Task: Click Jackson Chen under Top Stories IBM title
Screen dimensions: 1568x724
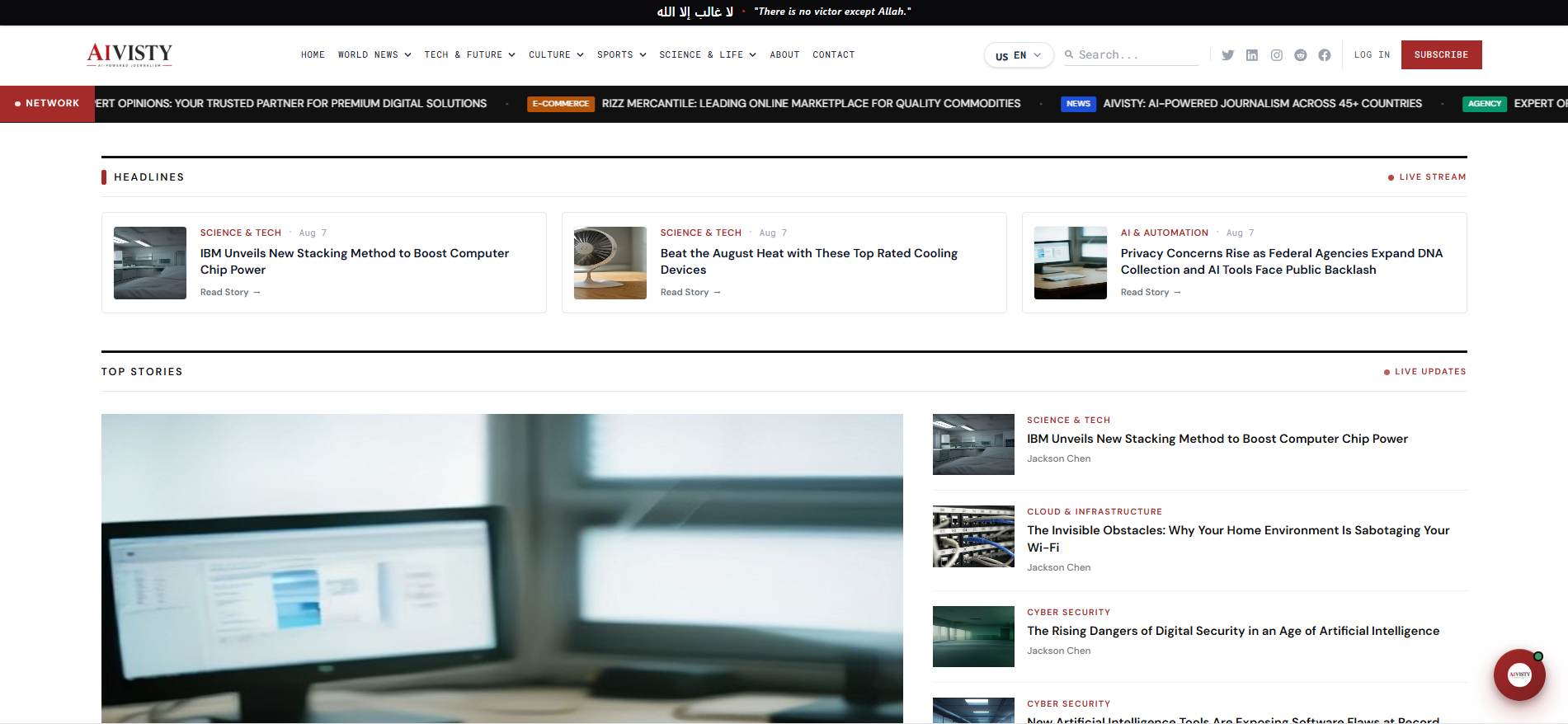Action: 1059,459
